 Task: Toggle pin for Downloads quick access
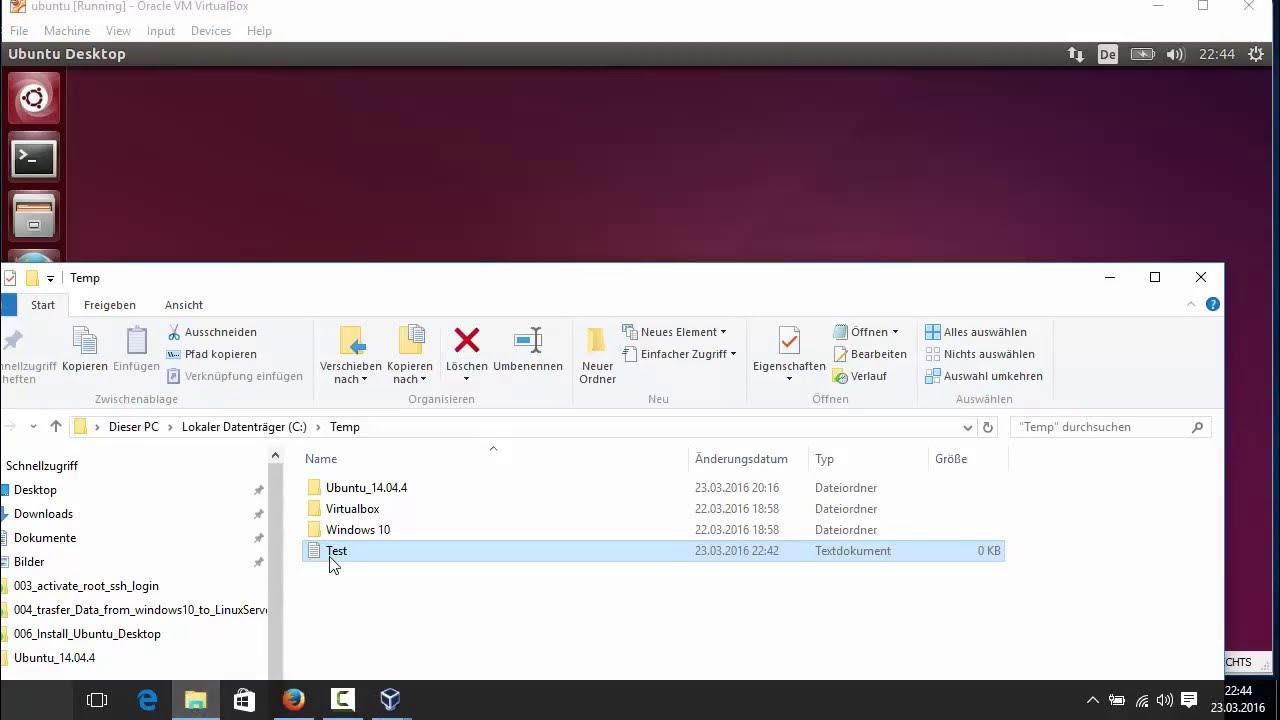258,514
